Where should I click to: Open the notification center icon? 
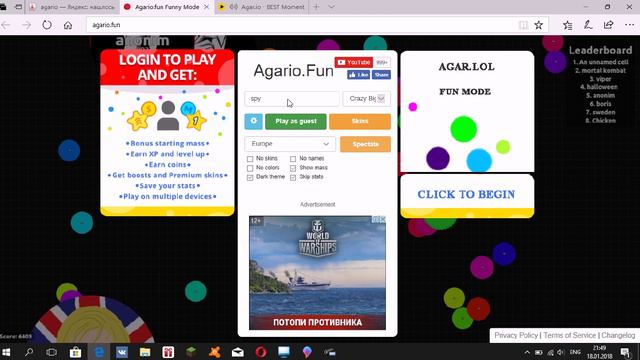tap(625, 352)
